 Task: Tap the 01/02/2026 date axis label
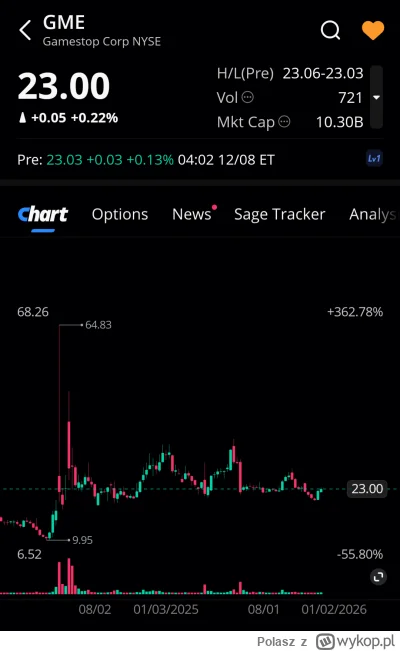coord(334,609)
